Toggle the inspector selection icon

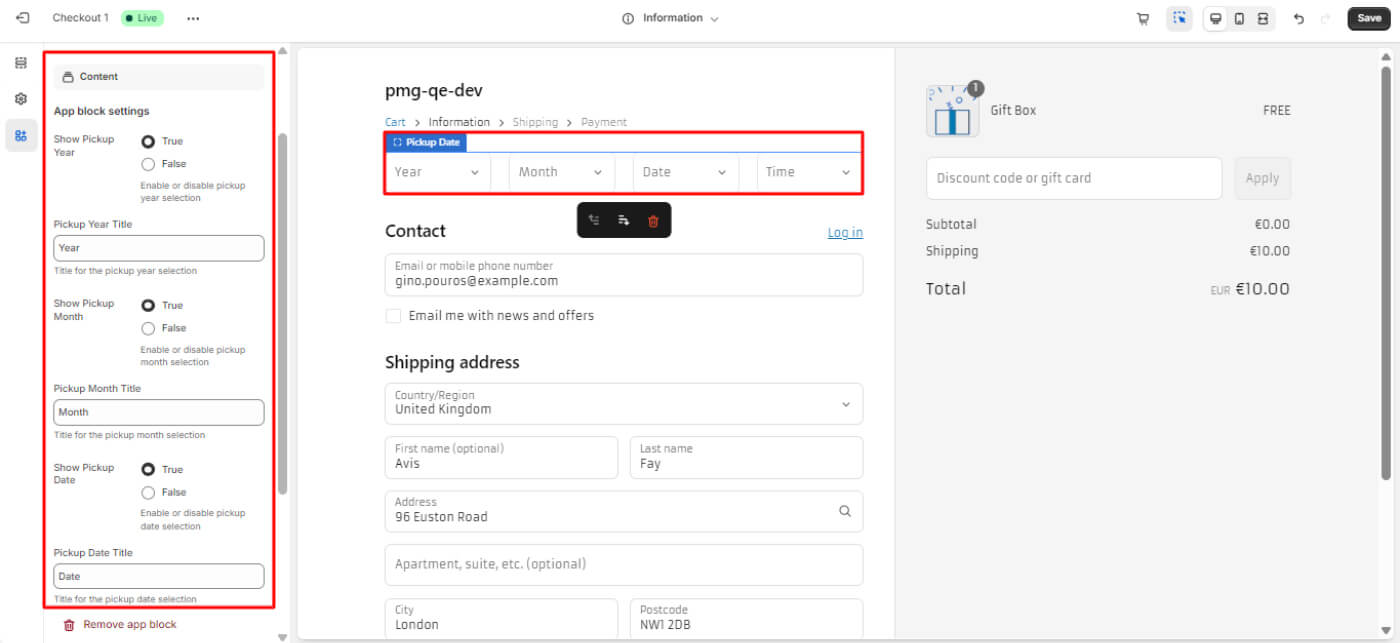pos(1179,18)
